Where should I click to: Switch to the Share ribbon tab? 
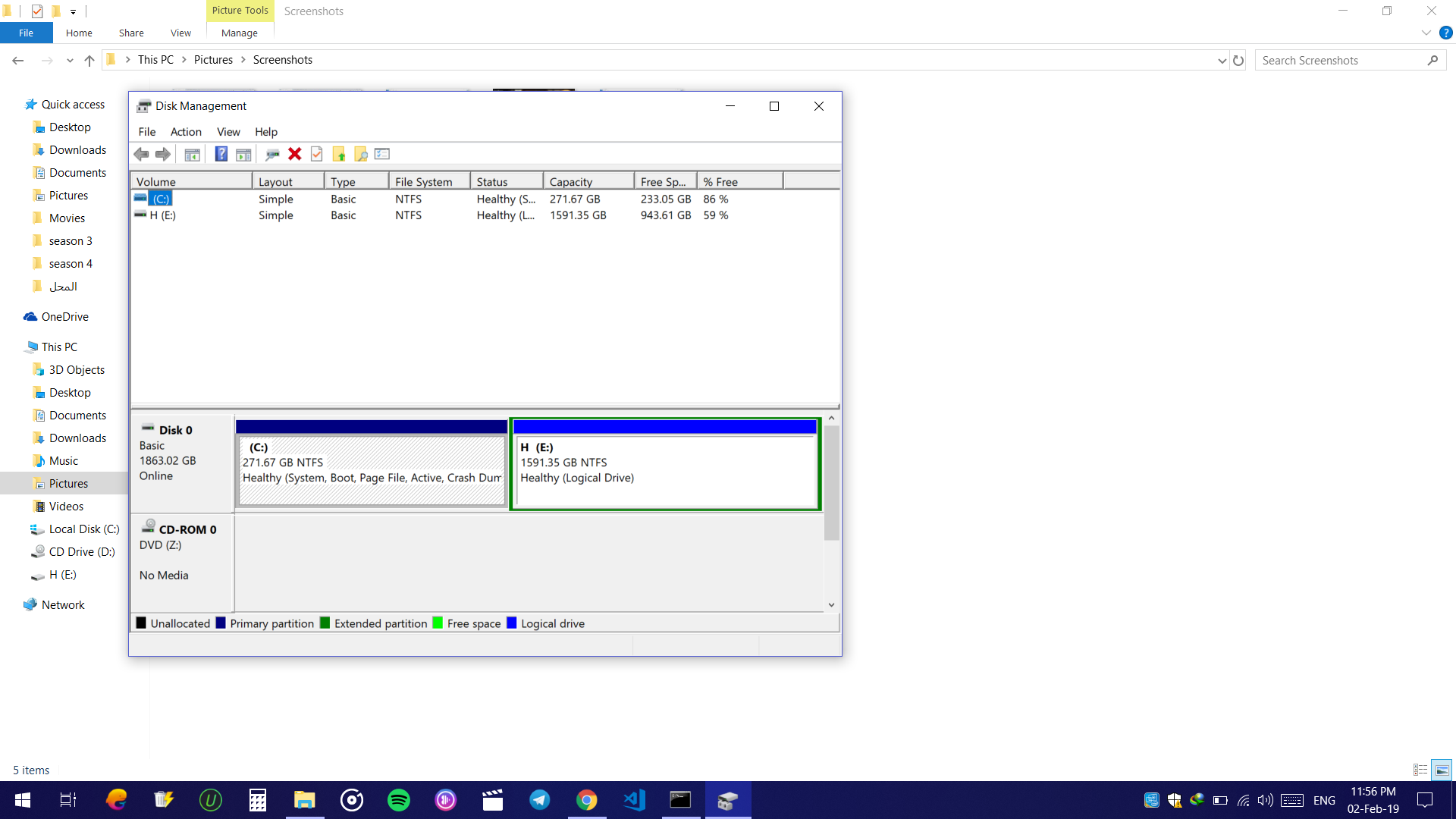(131, 33)
